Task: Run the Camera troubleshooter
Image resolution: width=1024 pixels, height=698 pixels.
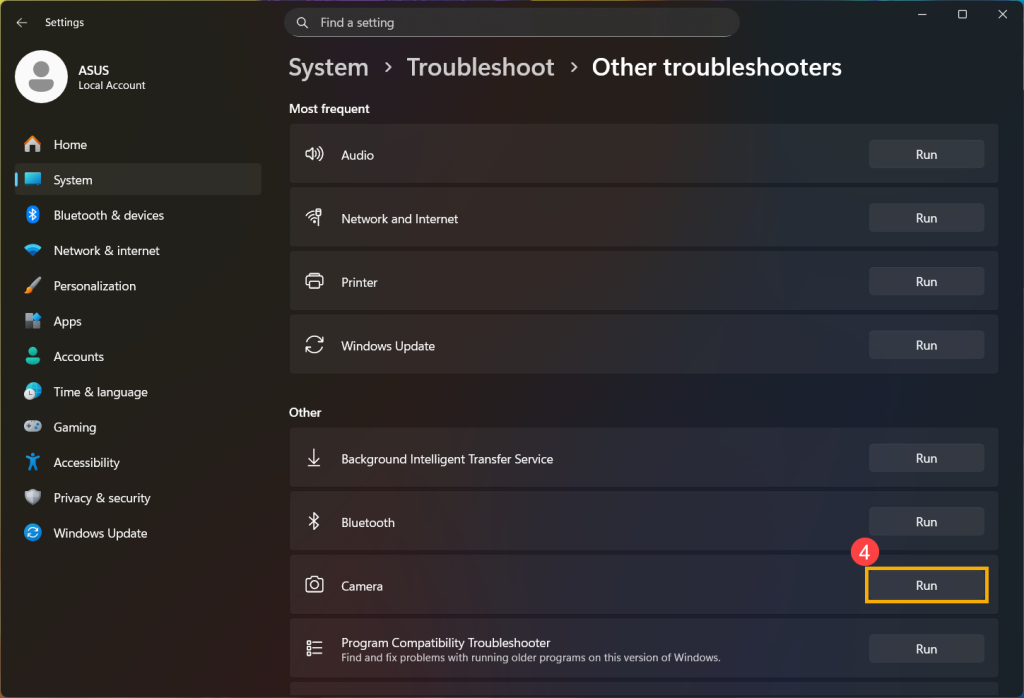Action: tap(926, 585)
